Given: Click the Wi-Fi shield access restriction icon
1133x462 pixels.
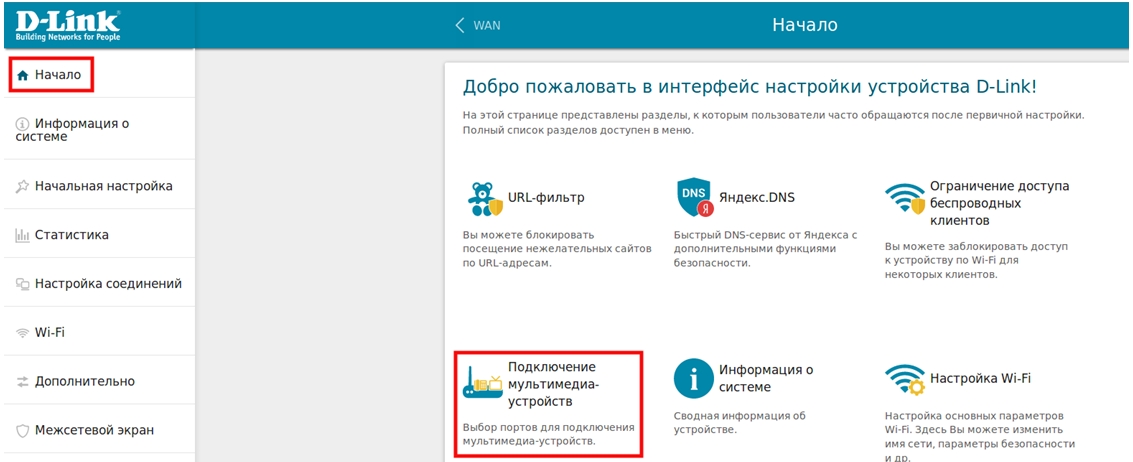Looking at the screenshot, I should (904, 200).
